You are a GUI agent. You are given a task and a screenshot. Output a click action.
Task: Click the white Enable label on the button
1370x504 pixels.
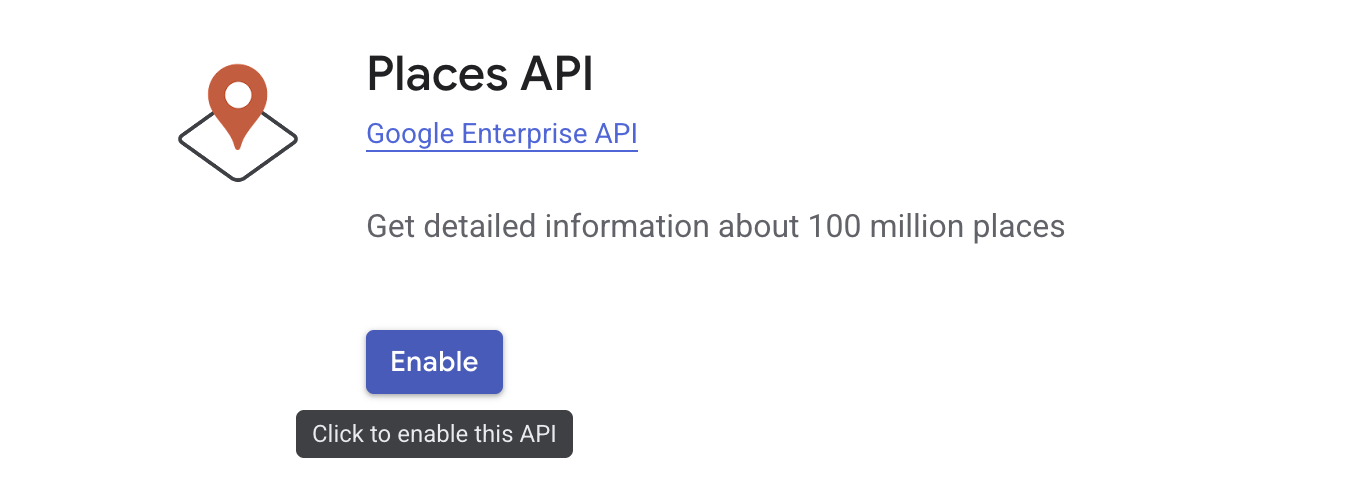(434, 362)
